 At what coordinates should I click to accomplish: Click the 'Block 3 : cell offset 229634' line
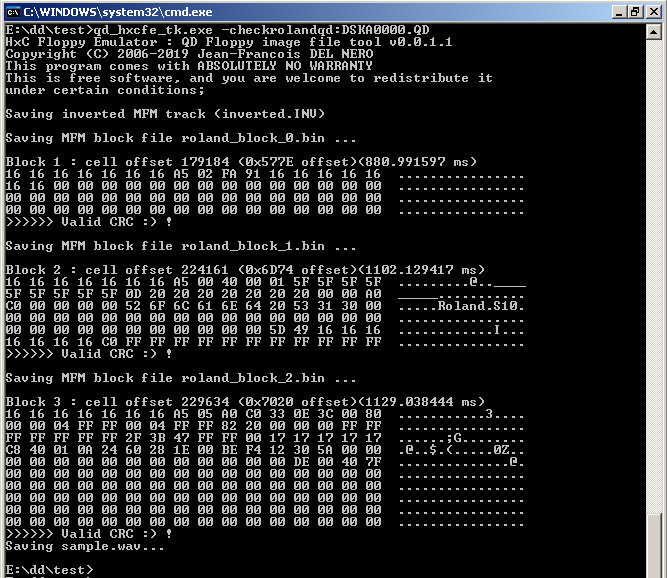click(x=245, y=402)
